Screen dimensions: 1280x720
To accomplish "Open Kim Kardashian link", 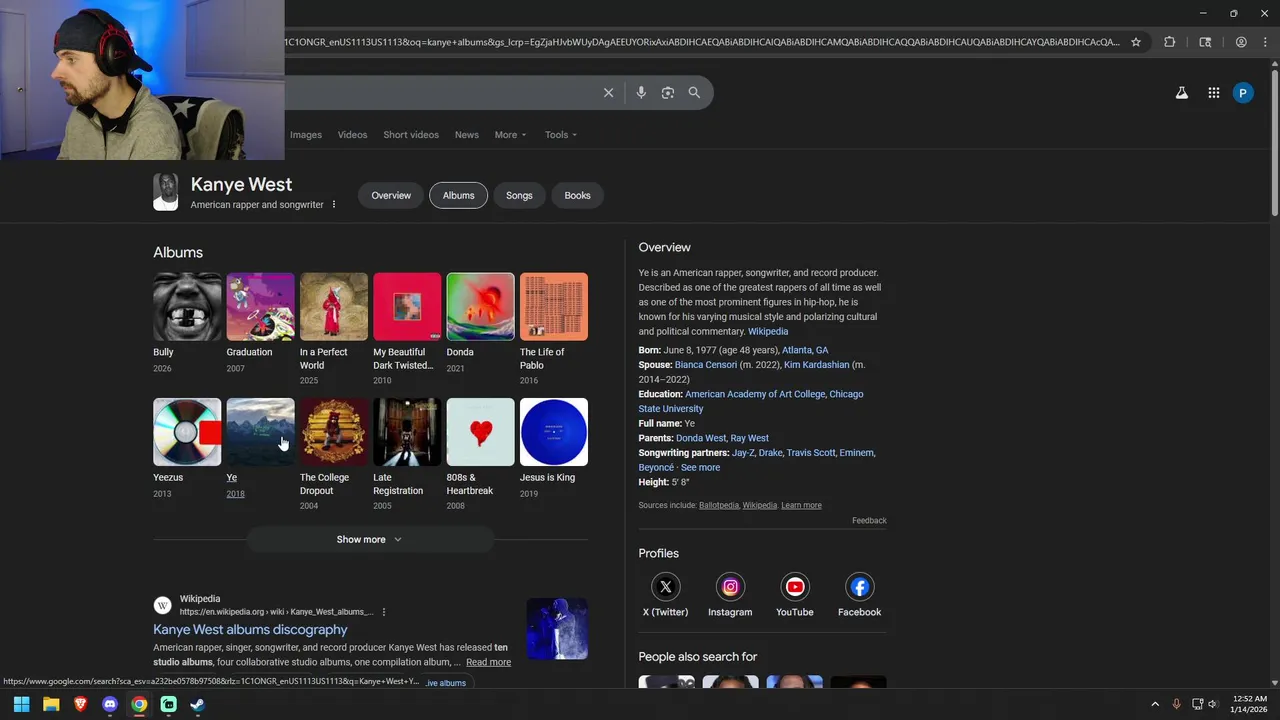I will coord(816,365).
